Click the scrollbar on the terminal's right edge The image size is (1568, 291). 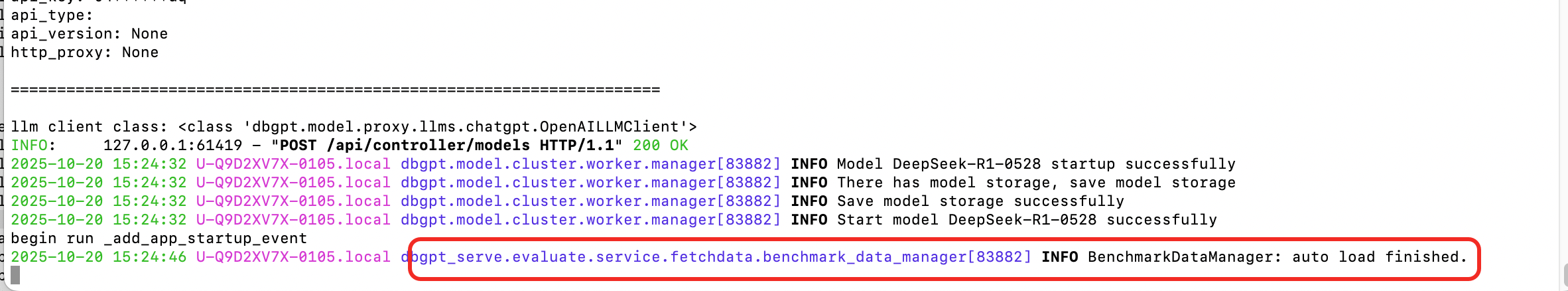click(1565, 274)
